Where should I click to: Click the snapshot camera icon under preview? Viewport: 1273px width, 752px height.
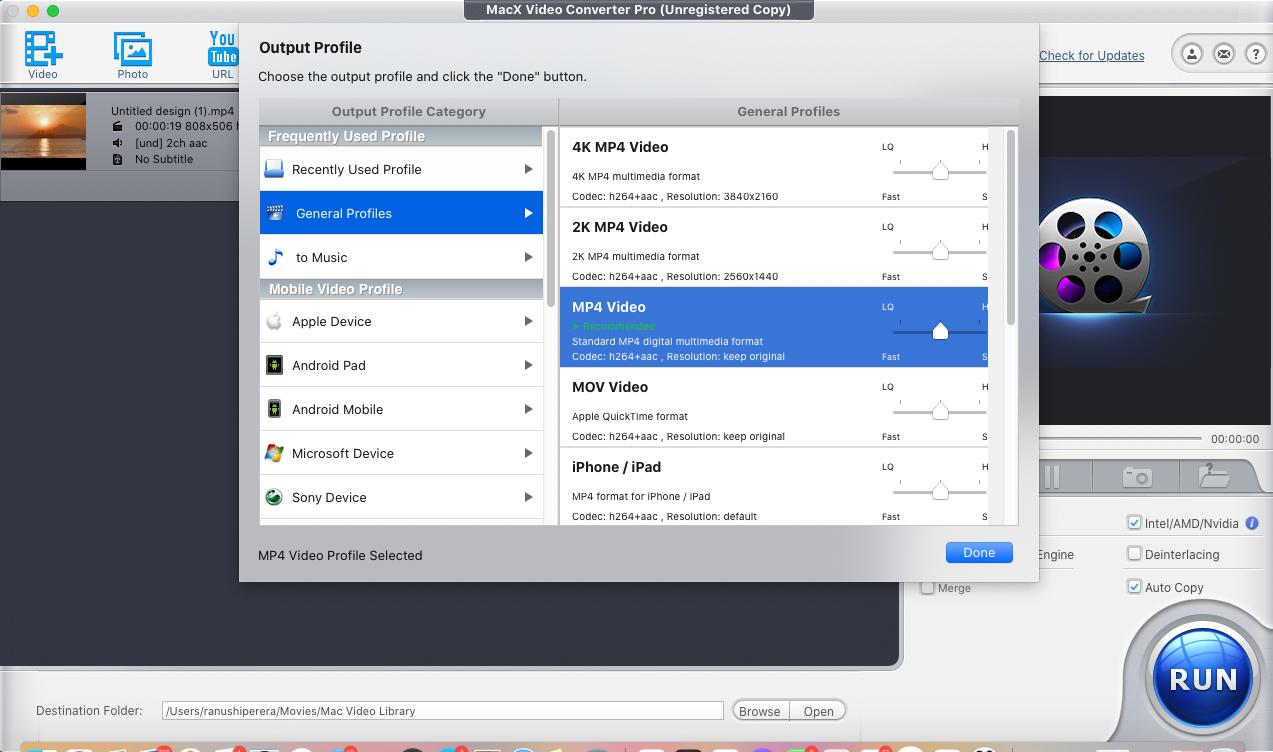1137,477
